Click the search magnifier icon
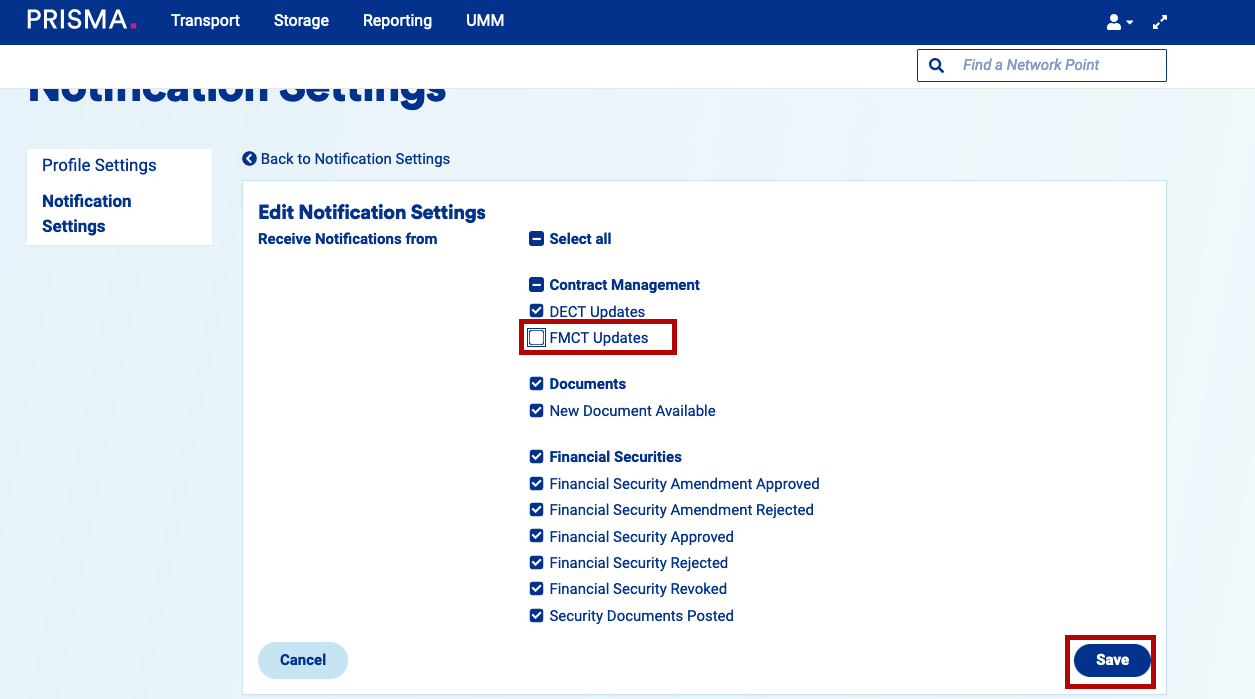The width and height of the screenshot is (1255, 699). 937,65
